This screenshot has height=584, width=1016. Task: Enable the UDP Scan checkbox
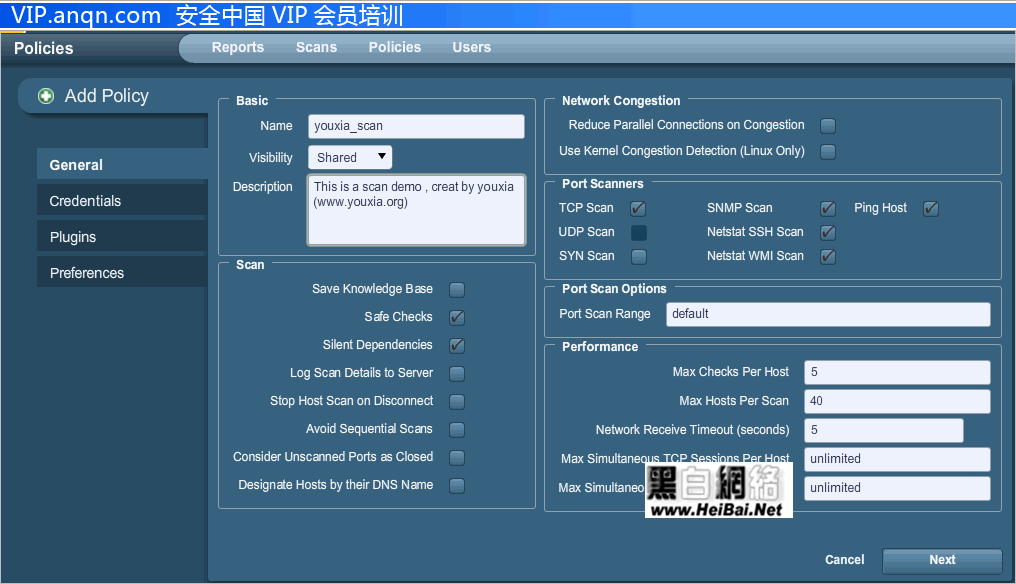tap(639, 233)
